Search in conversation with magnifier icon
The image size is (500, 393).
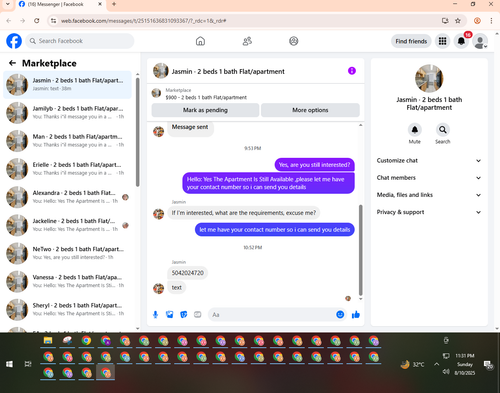point(443,130)
